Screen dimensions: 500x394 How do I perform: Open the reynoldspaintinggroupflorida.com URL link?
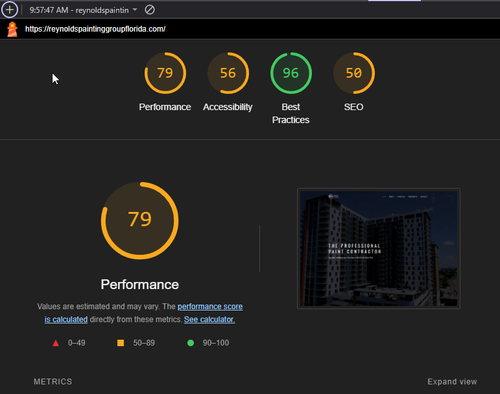tap(95, 29)
